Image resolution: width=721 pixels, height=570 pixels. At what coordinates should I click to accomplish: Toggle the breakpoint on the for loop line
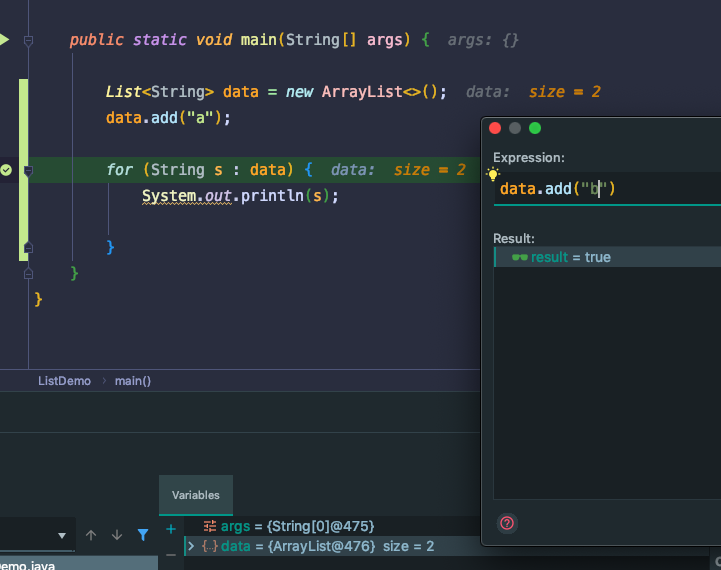pos(6,170)
